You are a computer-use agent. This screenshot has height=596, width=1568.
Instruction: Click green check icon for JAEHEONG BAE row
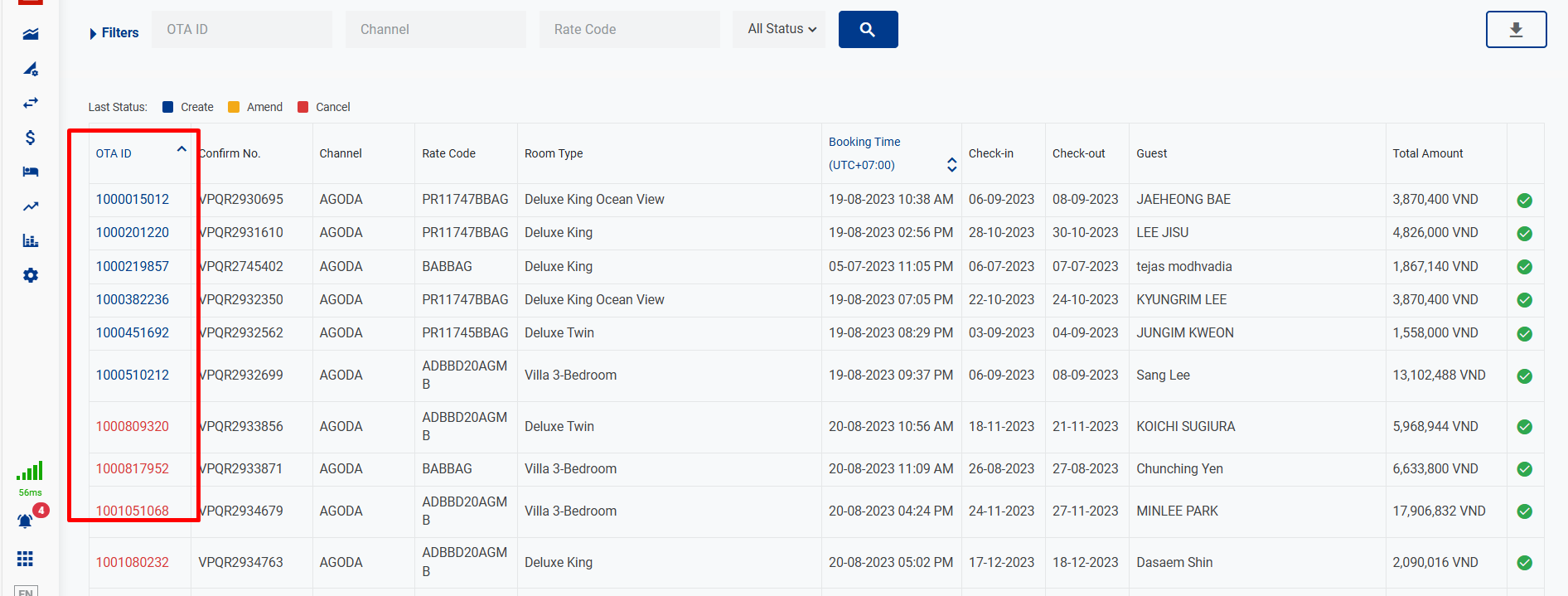coord(1524,201)
